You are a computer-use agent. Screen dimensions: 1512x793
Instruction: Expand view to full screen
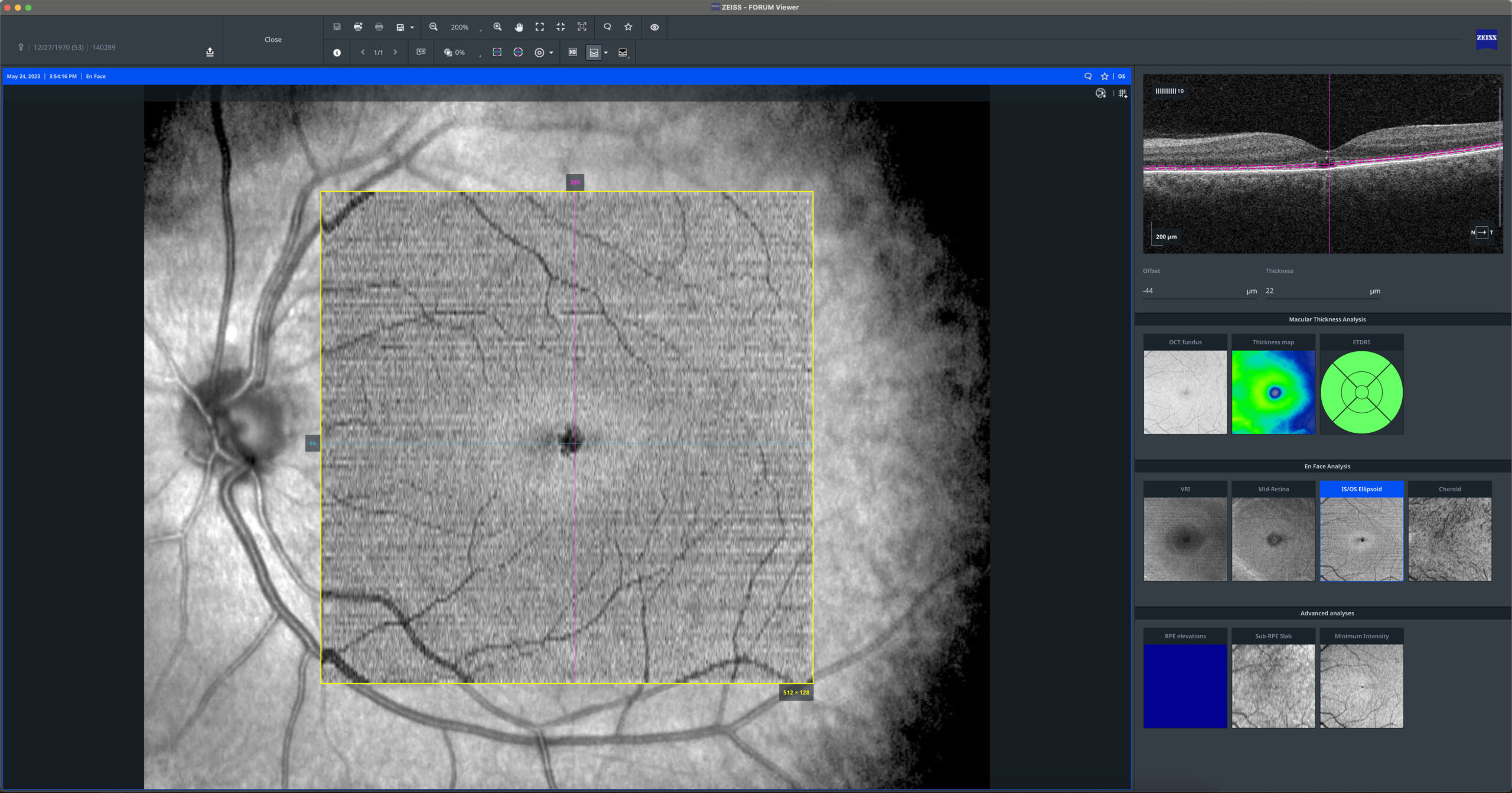click(539, 27)
